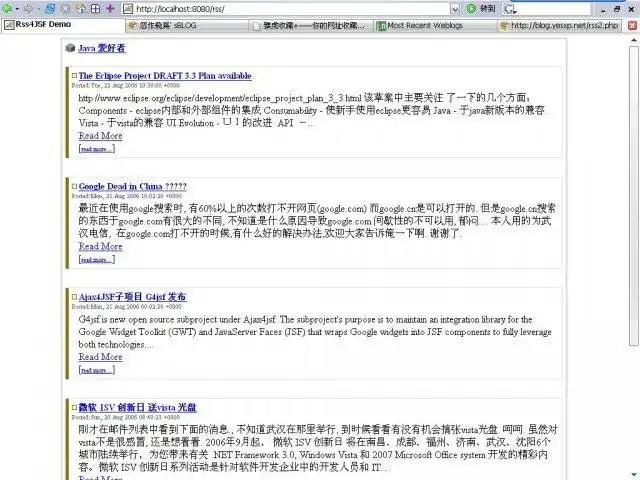Open the Google Dead in China ????? link
This screenshot has height=480, width=640.
133,187
